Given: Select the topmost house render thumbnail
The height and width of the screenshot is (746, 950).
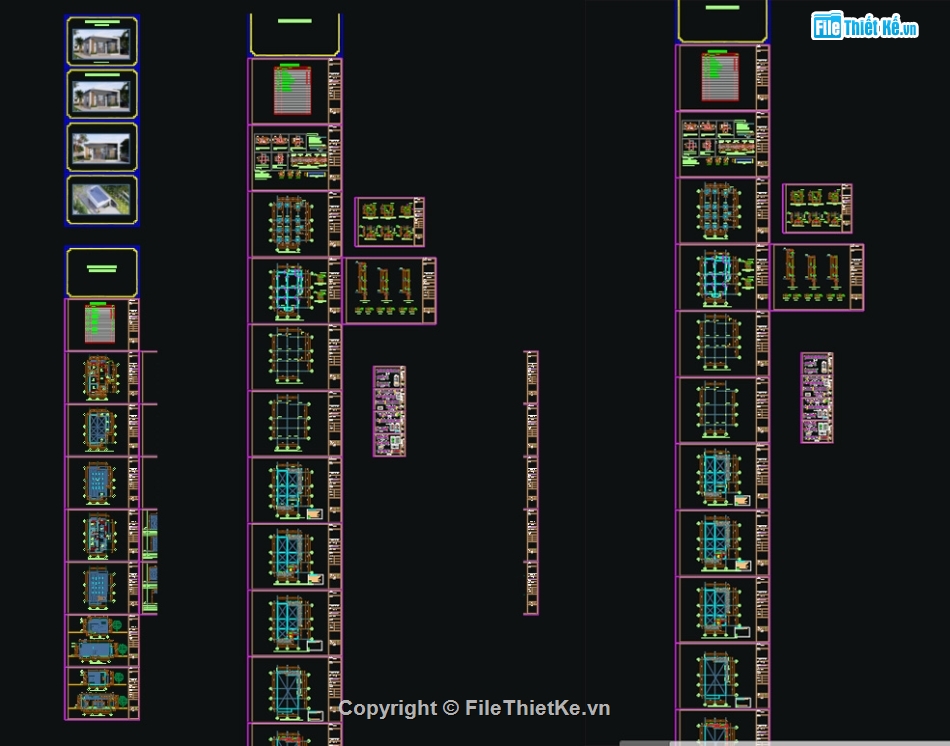Looking at the screenshot, I should [102, 41].
